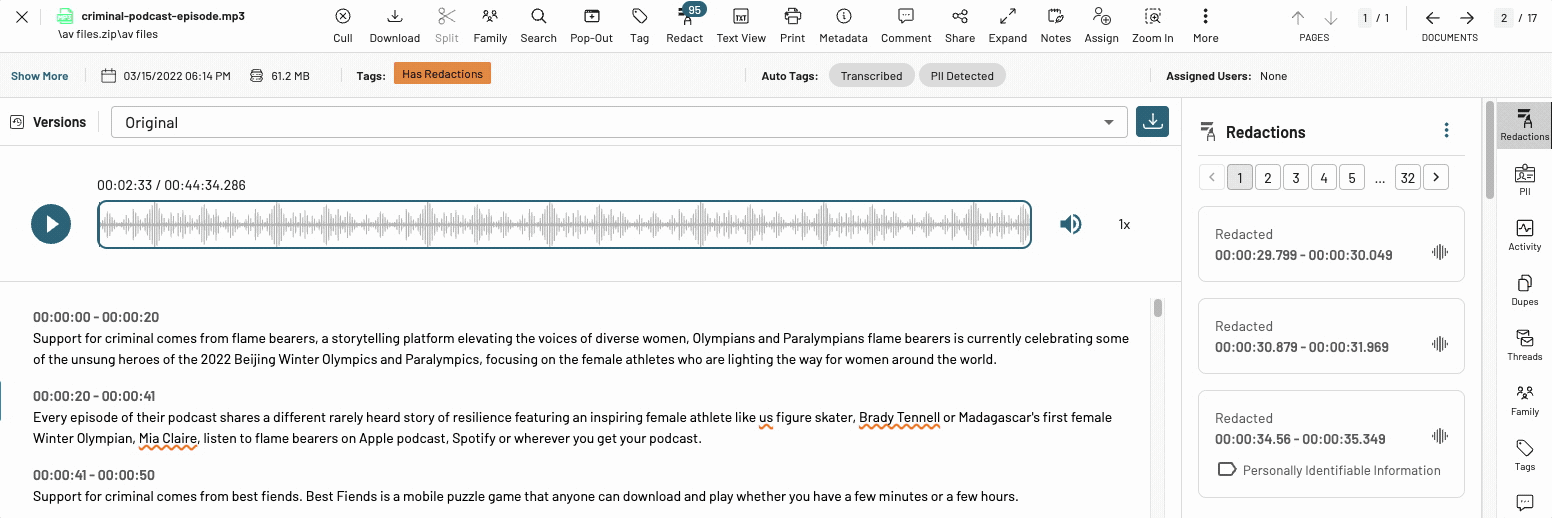Screen dimensions: 1552x518
Task: Open the sidebar Family tab
Action: click(1524, 400)
